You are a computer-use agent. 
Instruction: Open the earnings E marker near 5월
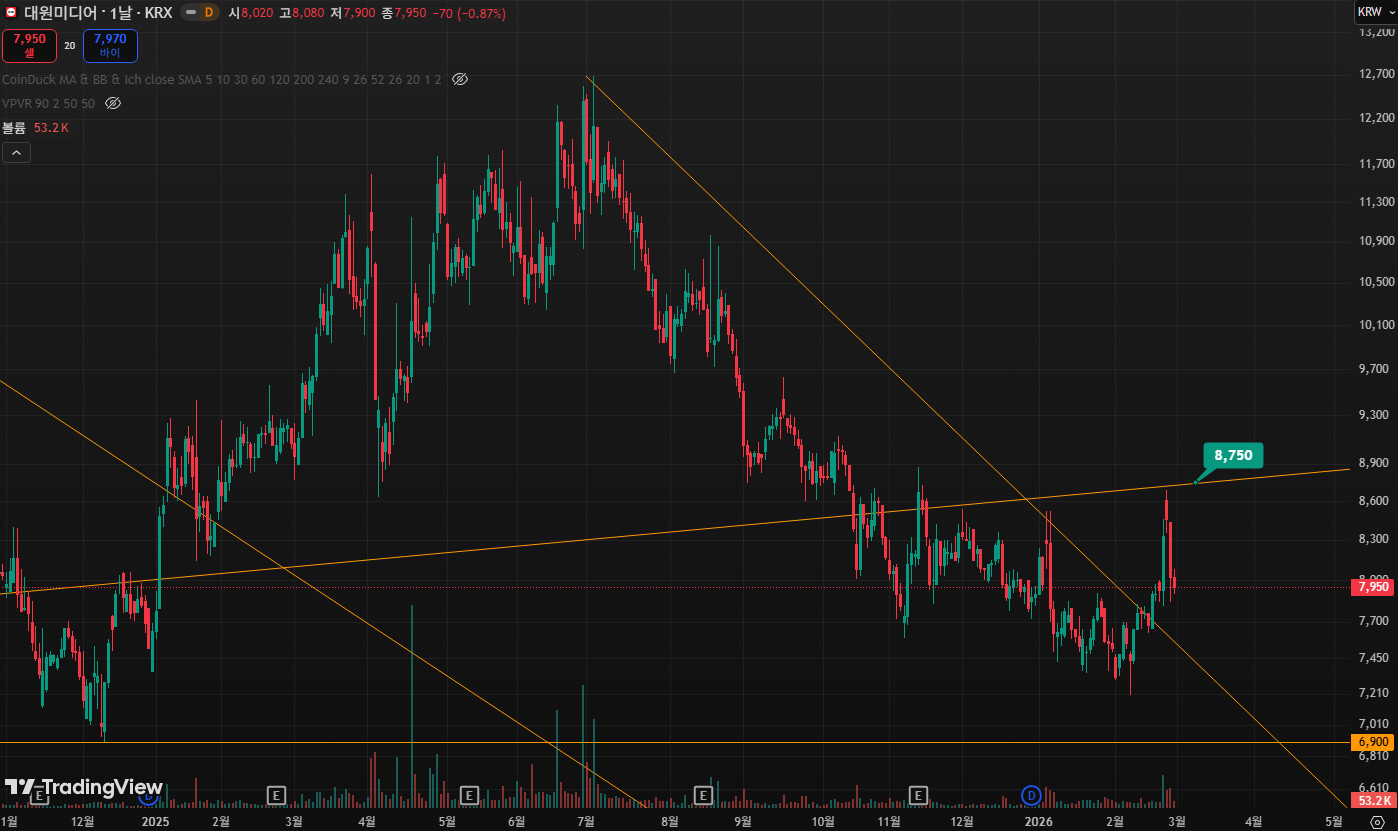[468, 795]
